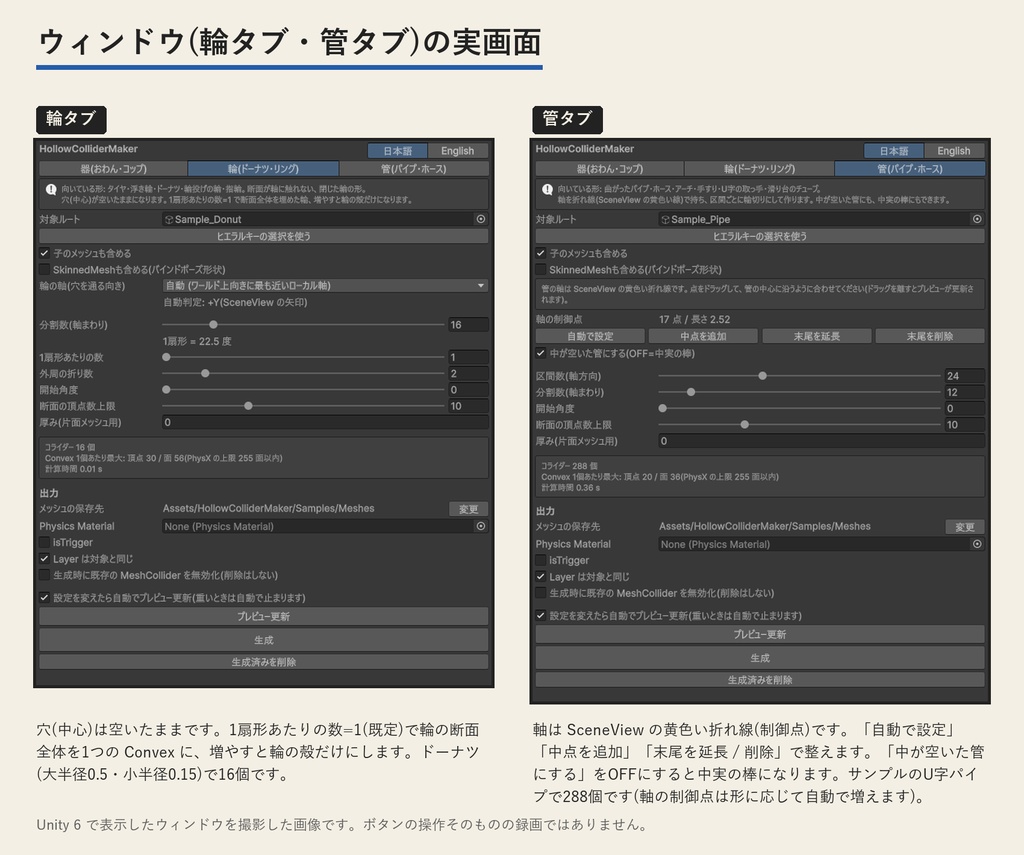Click 生成済みを削除 in 管タブ window

760,679
